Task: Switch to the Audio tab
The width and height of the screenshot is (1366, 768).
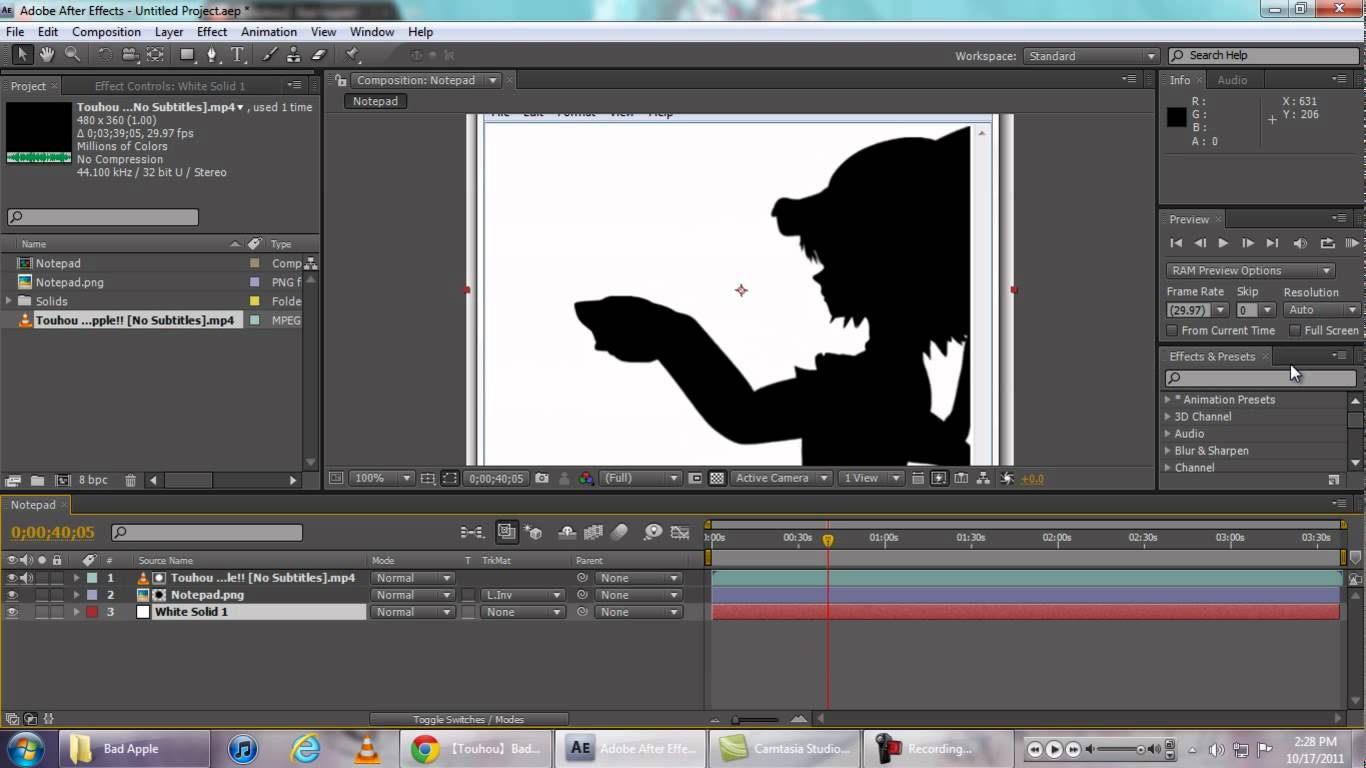Action: 1233,80
